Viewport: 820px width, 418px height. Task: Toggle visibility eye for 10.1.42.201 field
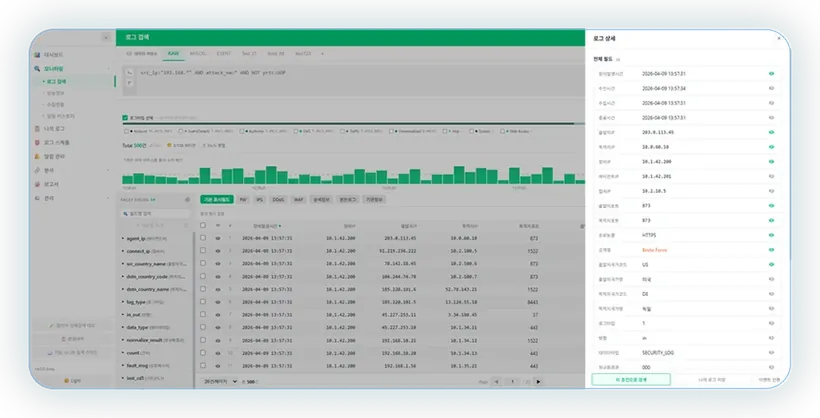771,176
